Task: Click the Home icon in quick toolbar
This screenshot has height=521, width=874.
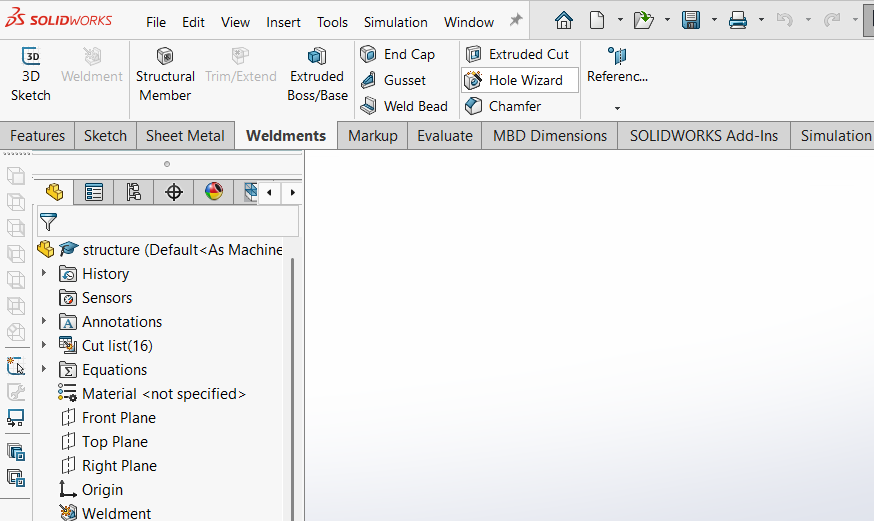Action: click(x=564, y=21)
